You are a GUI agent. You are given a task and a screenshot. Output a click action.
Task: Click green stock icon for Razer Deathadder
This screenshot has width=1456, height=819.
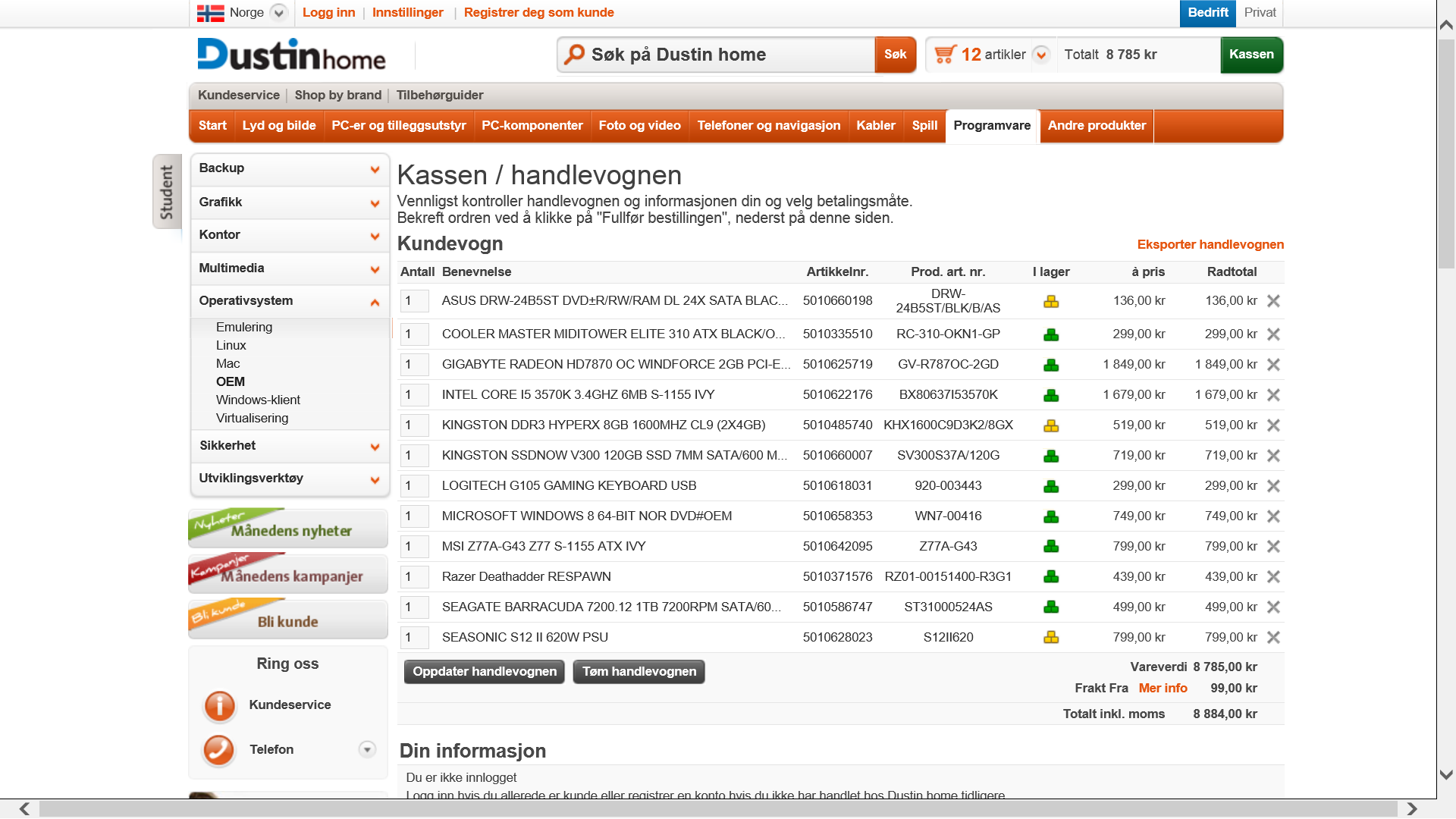1051,576
